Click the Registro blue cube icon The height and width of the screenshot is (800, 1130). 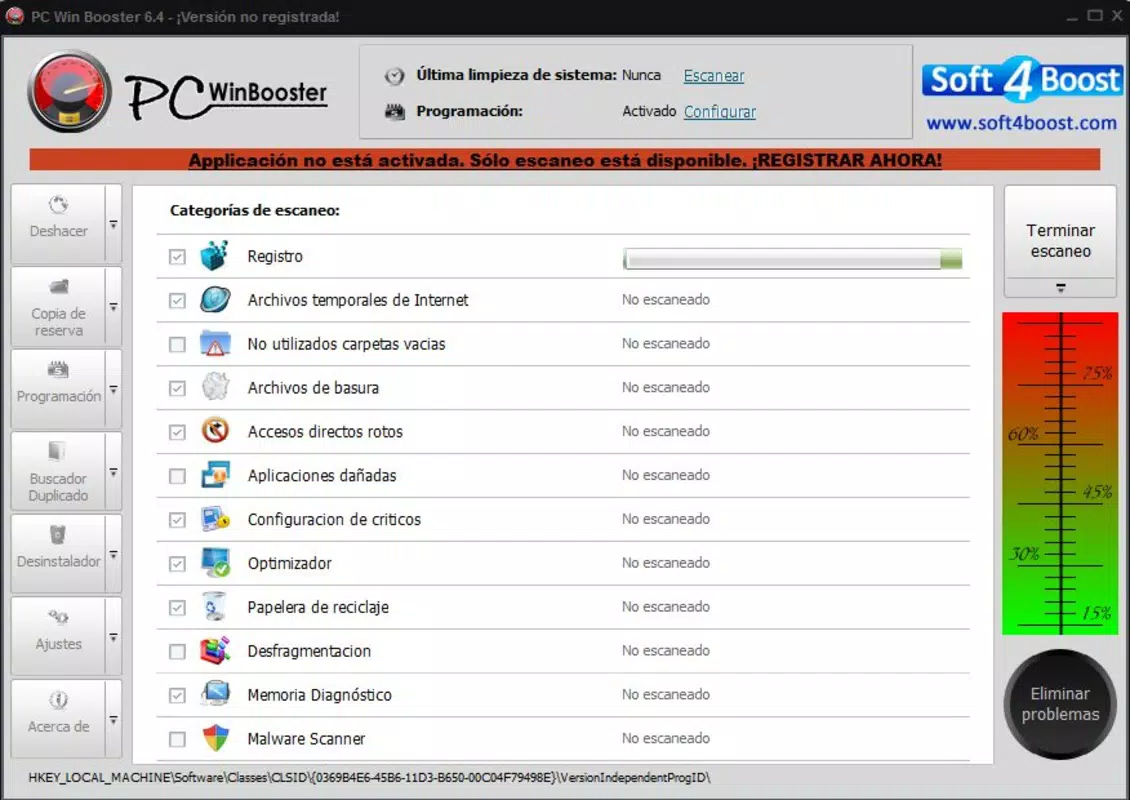(x=215, y=256)
